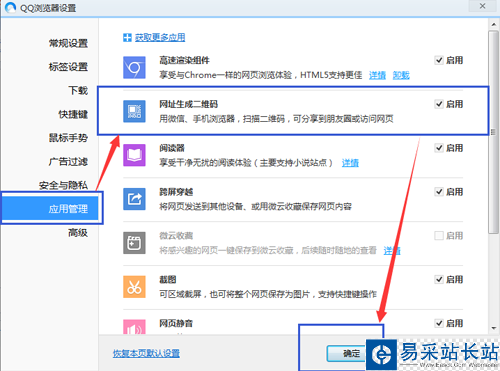Click the vertical scrollbar thumb
Image resolution: width=500 pixels, height=371 pixels.
pos(493,132)
